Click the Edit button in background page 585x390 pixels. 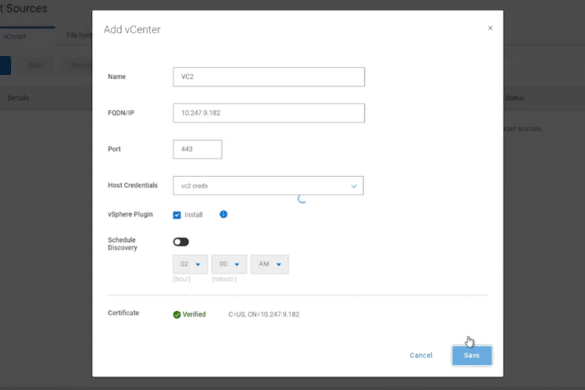(35, 65)
